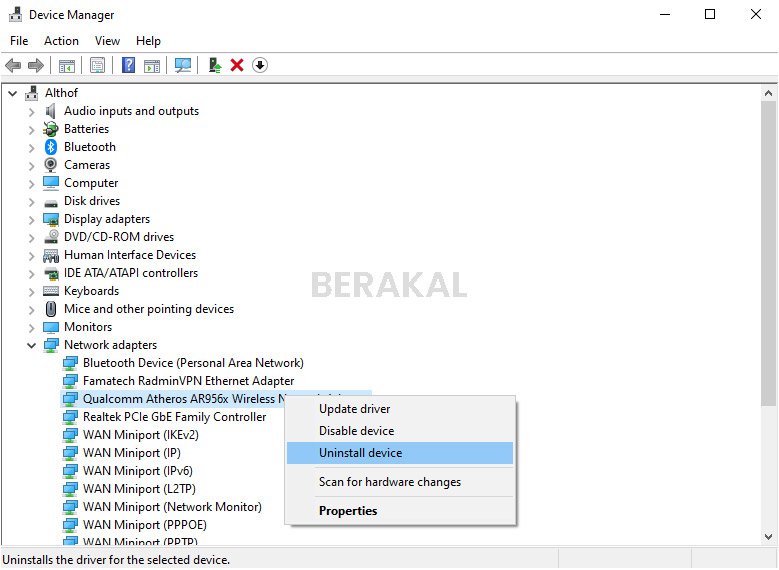Click the Update device driver toolbar icon

215,65
